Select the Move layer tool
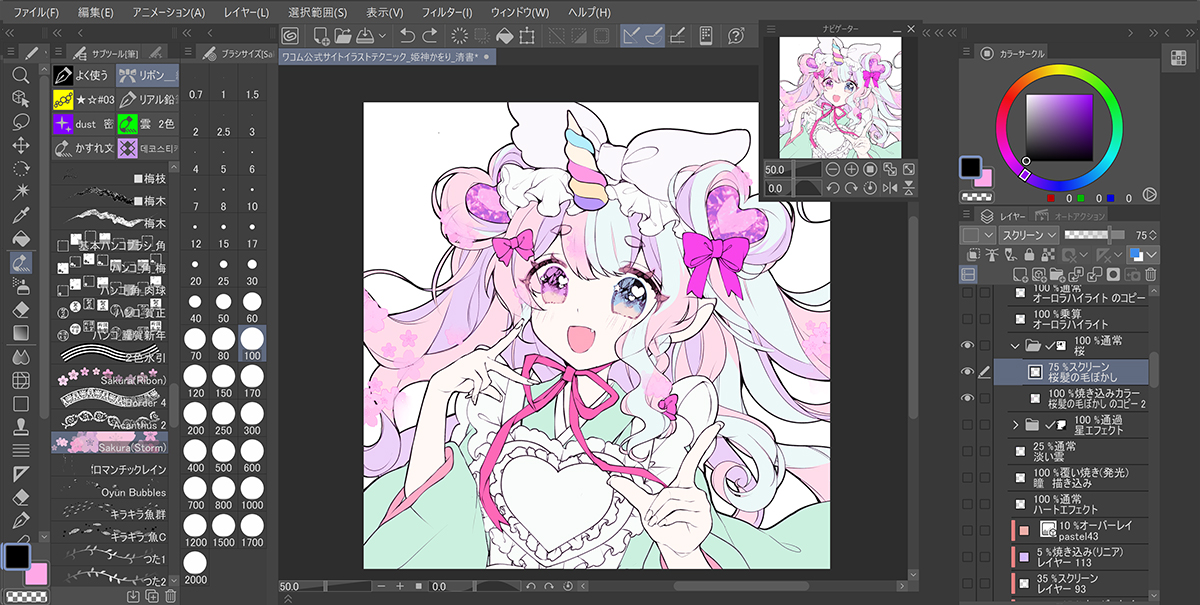 click(x=20, y=145)
